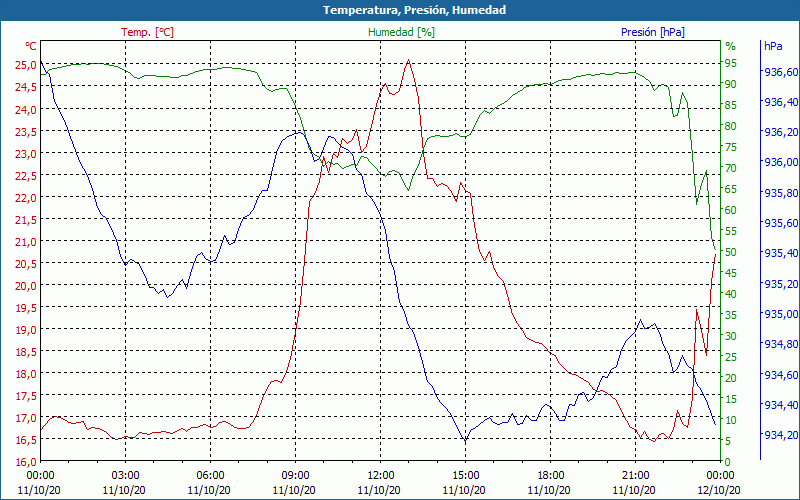
Task: Click pressure axis value 935,00
Action: [x=780, y=314]
